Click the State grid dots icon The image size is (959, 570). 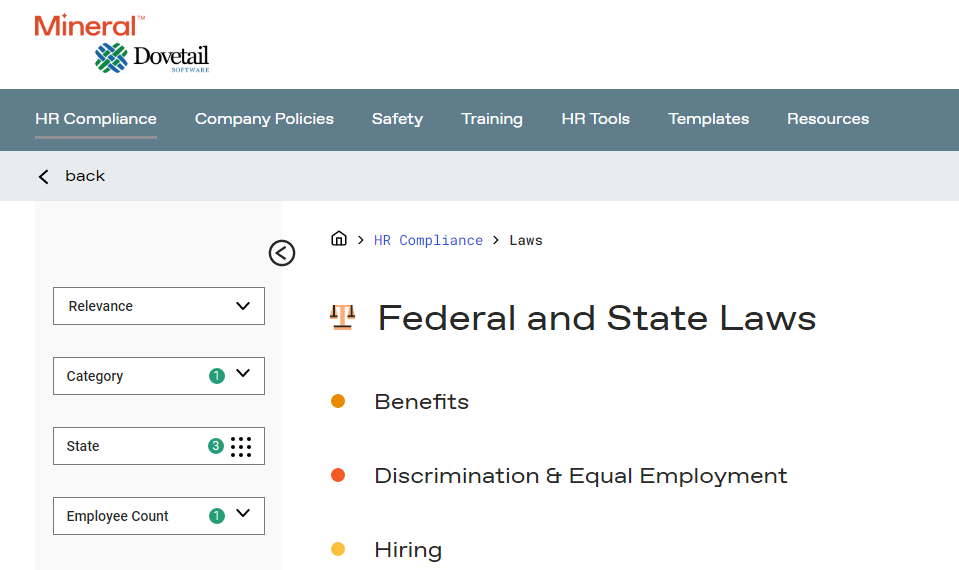point(241,446)
